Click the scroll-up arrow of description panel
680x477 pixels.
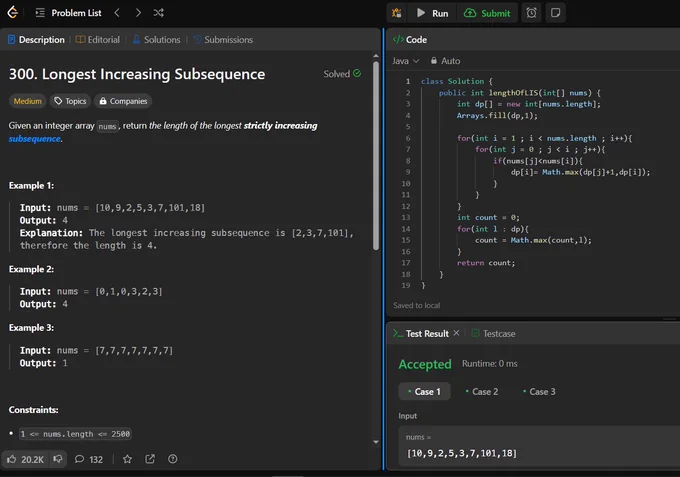tap(376, 56)
